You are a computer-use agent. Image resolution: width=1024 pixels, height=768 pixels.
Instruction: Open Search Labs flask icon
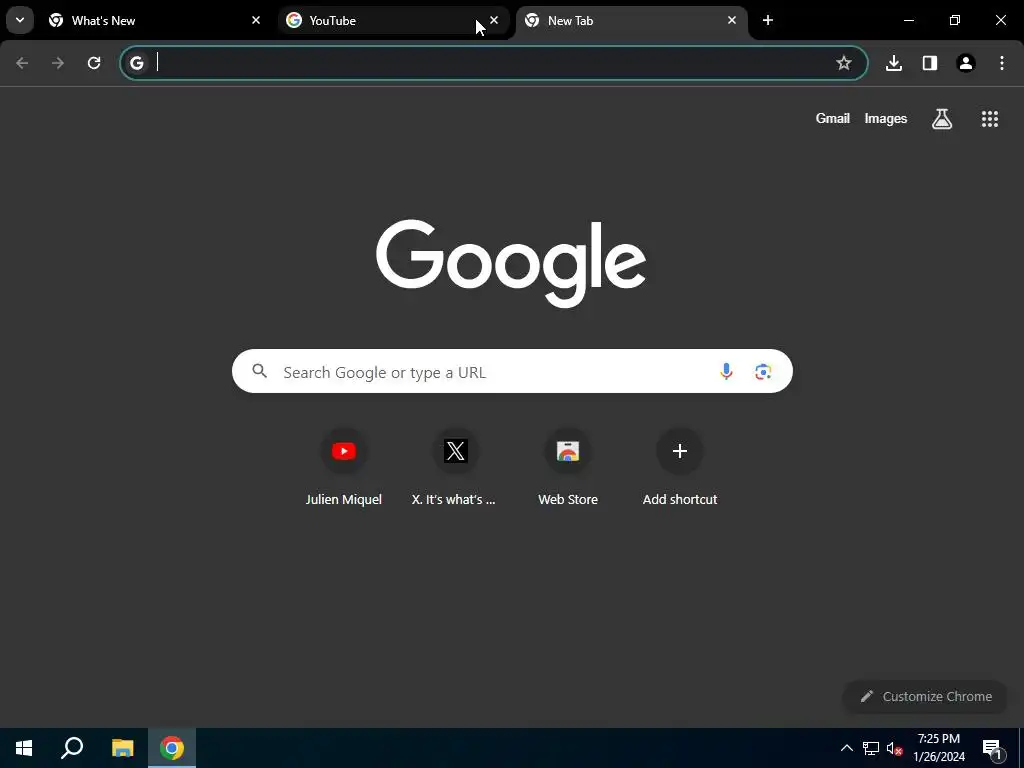[942, 119]
